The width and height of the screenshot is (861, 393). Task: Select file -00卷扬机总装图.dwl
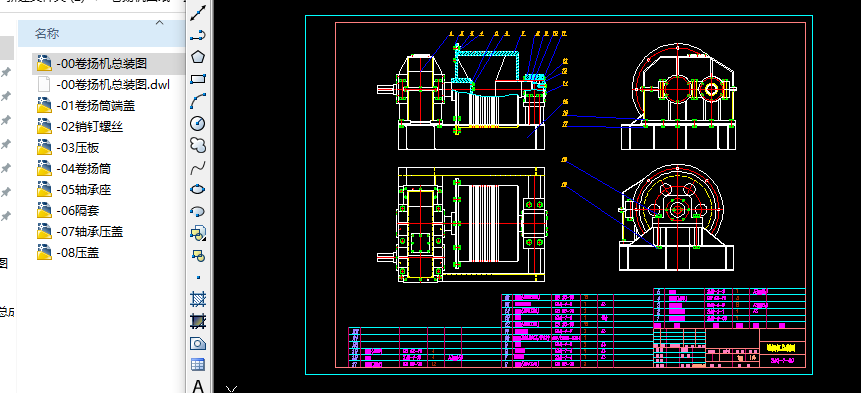click(113, 85)
